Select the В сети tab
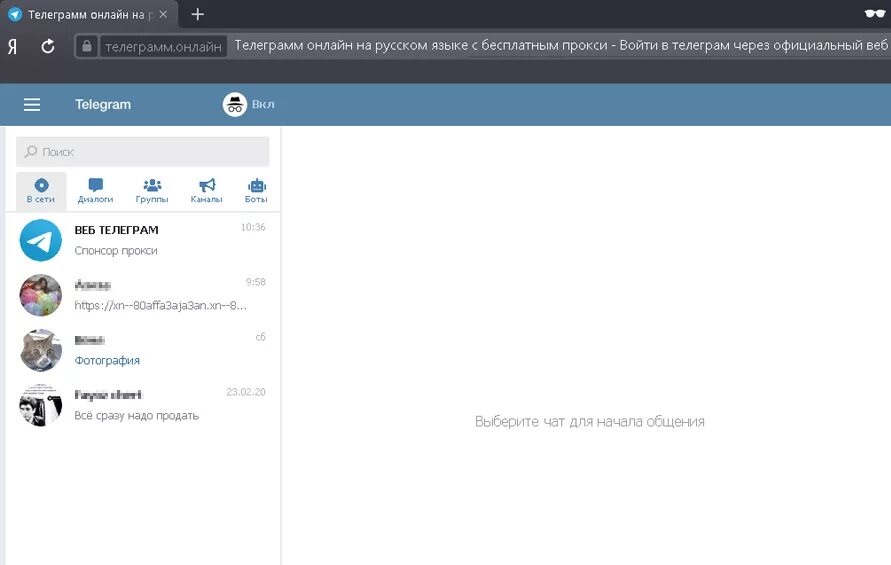 (x=41, y=191)
